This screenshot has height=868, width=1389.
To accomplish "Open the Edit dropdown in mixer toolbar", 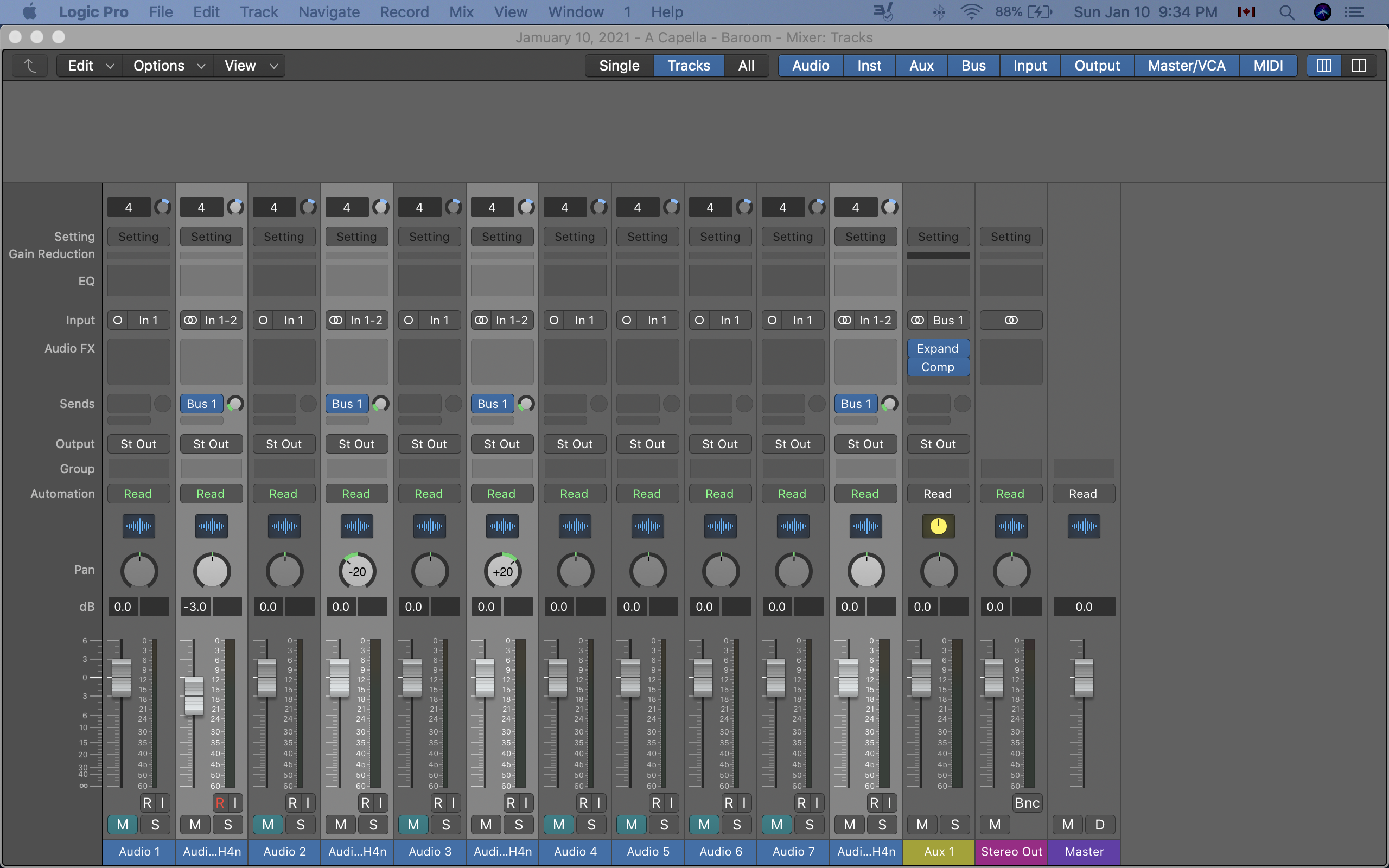I will (x=91, y=66).
